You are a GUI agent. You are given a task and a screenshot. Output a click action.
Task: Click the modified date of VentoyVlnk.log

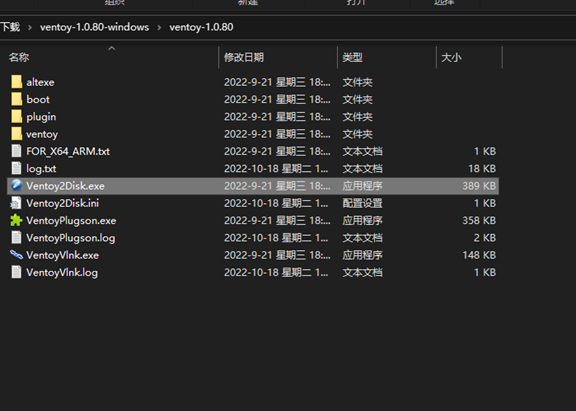click(x=276, y=272)
